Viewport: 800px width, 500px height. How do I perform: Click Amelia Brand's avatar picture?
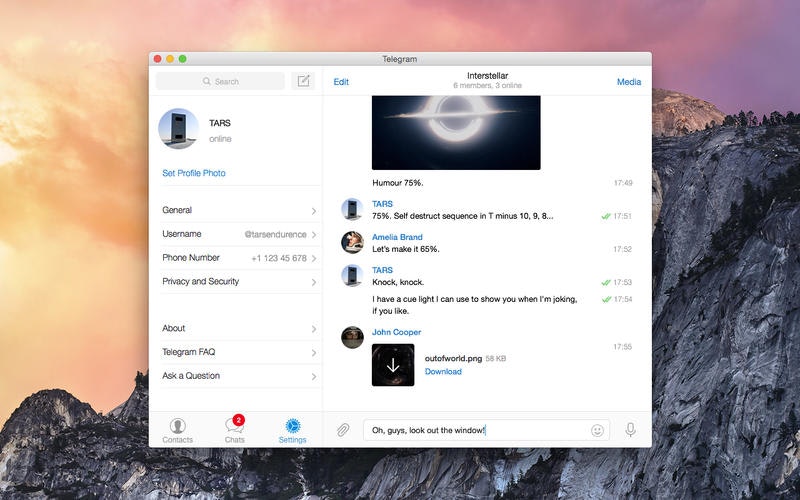[352, 242]
